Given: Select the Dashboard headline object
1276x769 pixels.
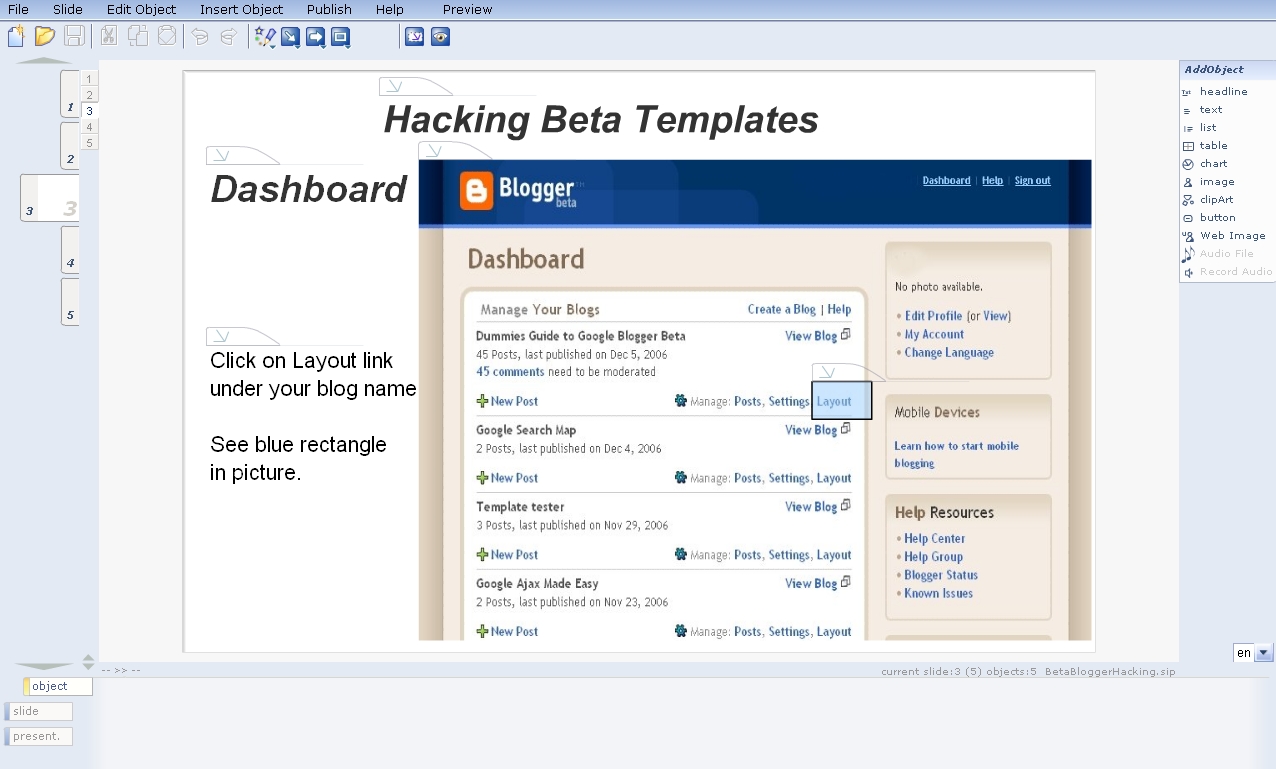Looking at the screenshot, I should click(x=309, y=190).
